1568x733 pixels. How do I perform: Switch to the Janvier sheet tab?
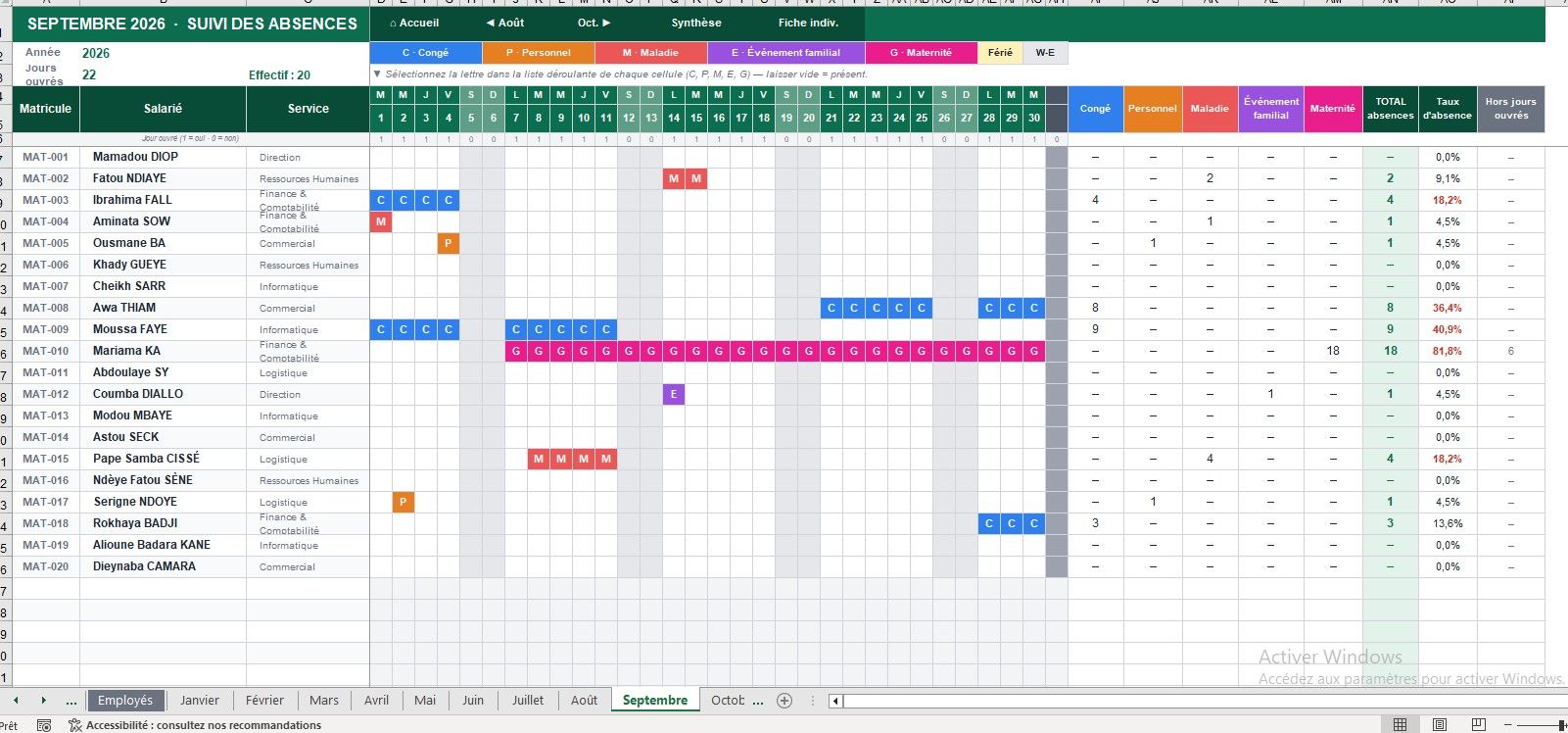pos(200,701)
